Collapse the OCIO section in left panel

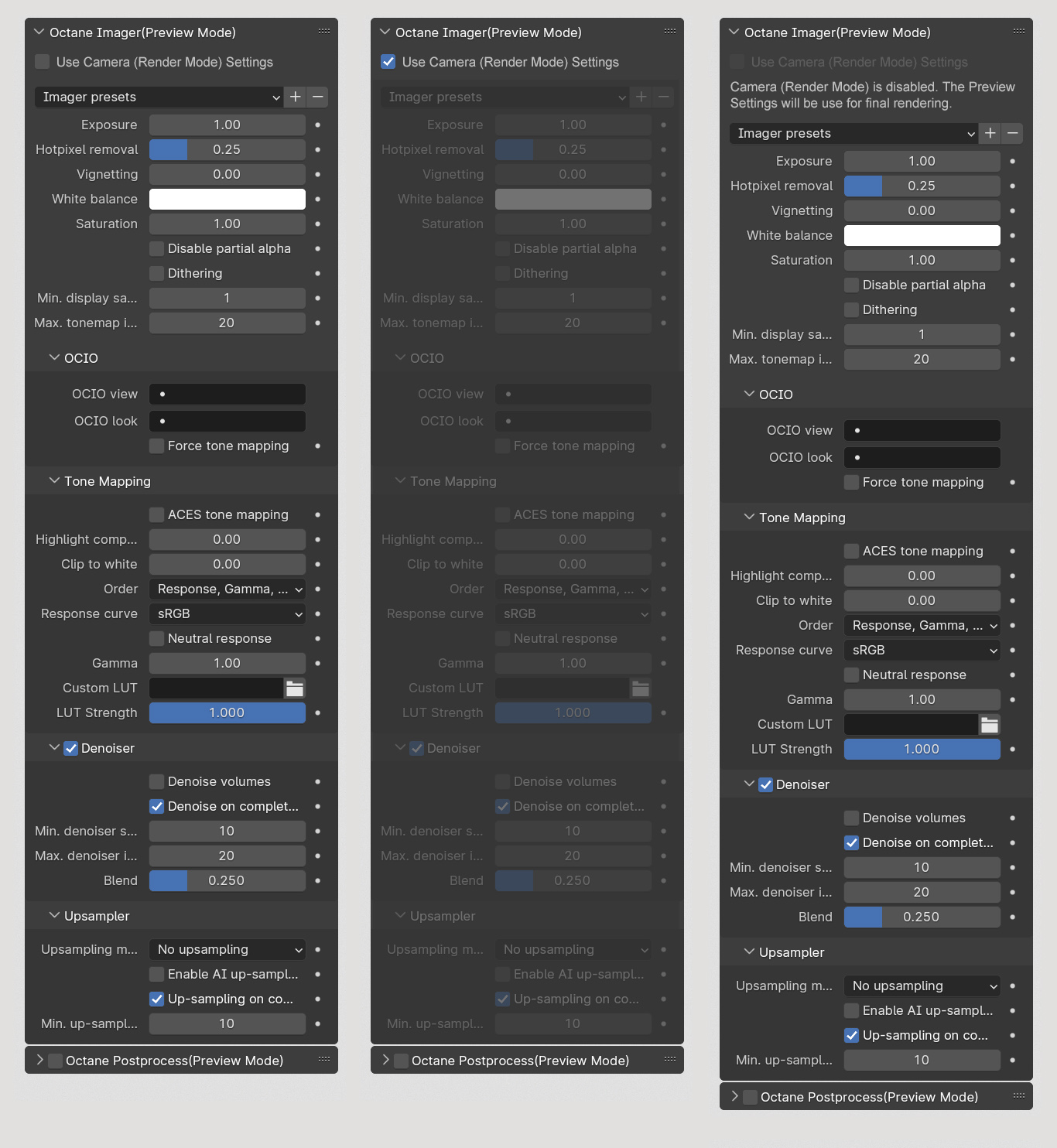(x=54, y=357)
